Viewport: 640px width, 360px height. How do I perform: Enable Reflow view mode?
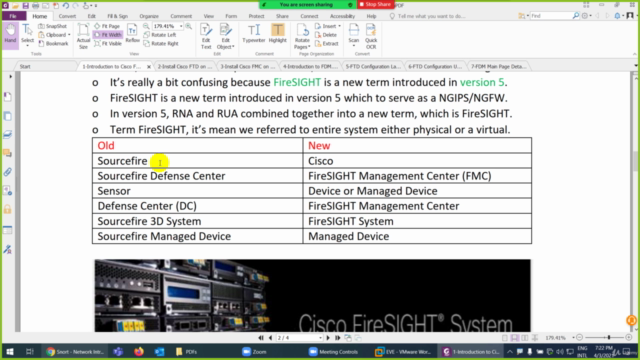pos(132,33)
